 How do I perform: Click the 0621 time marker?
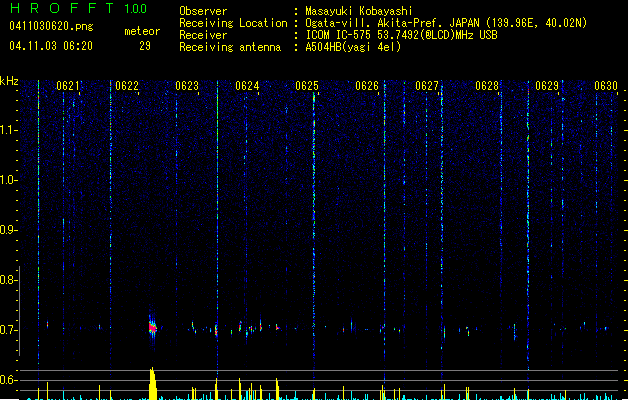coord(67,86)
